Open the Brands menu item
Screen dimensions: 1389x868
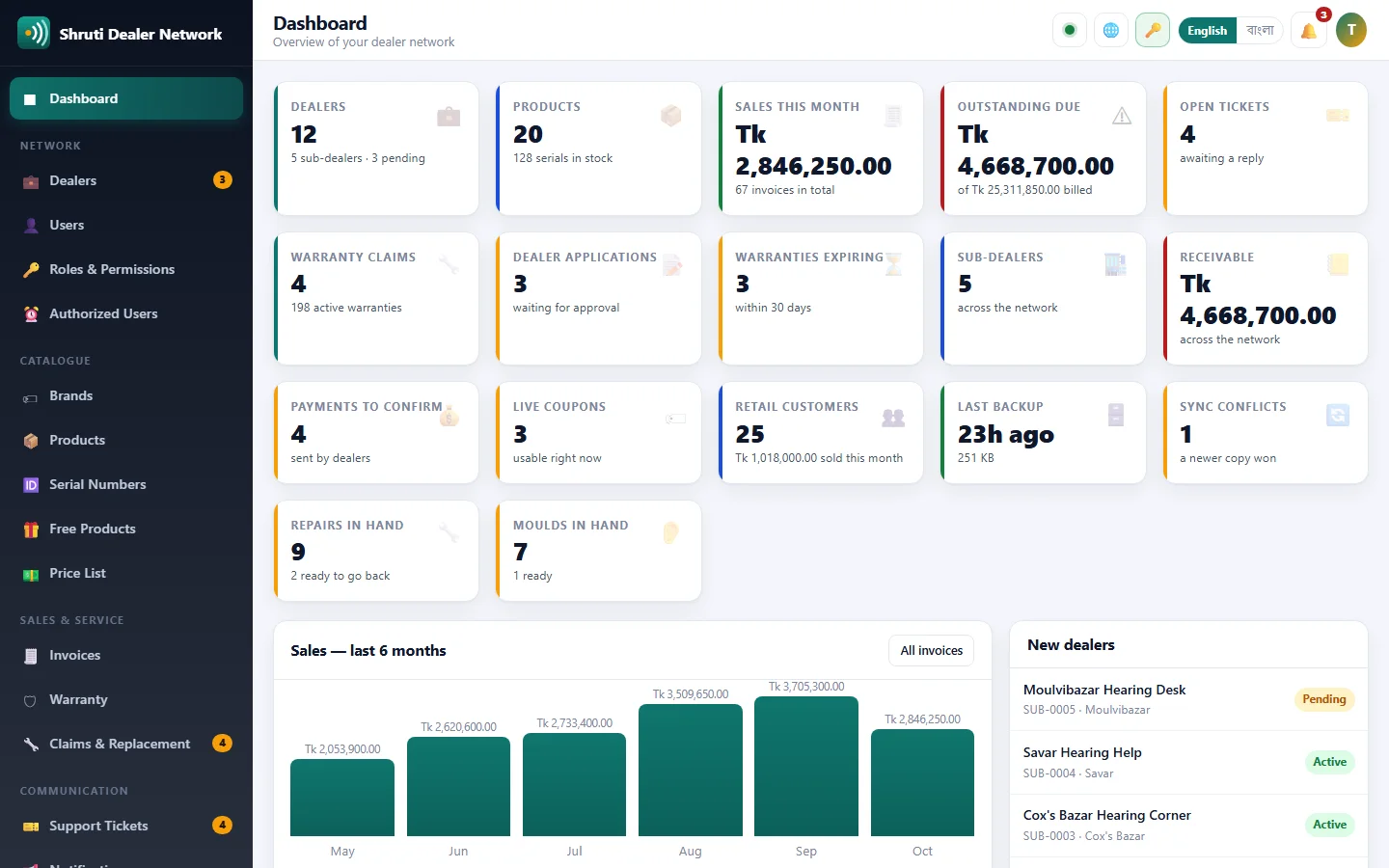point(126,396)
